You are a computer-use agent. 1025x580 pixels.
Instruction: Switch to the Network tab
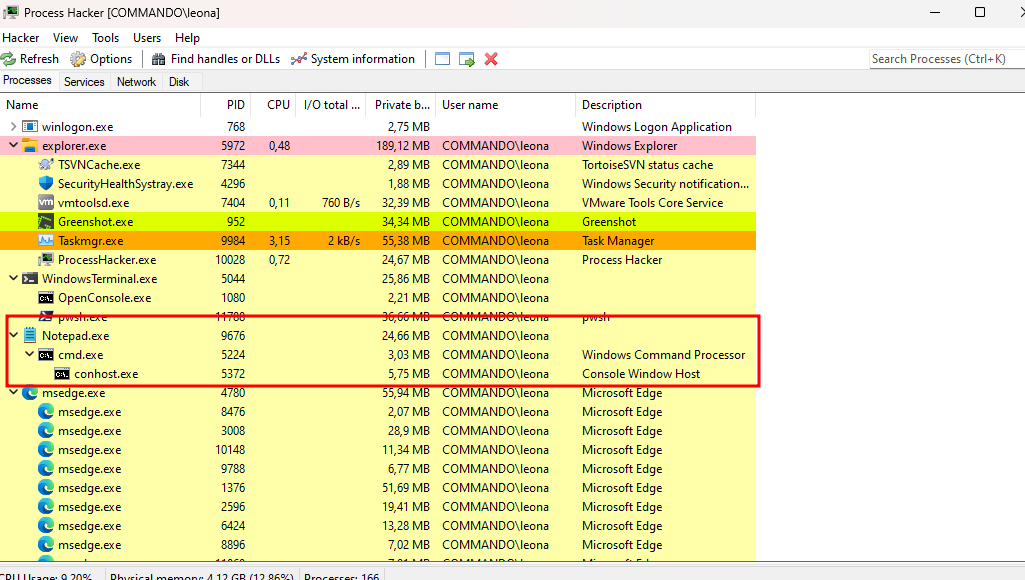tap(136, 82)
